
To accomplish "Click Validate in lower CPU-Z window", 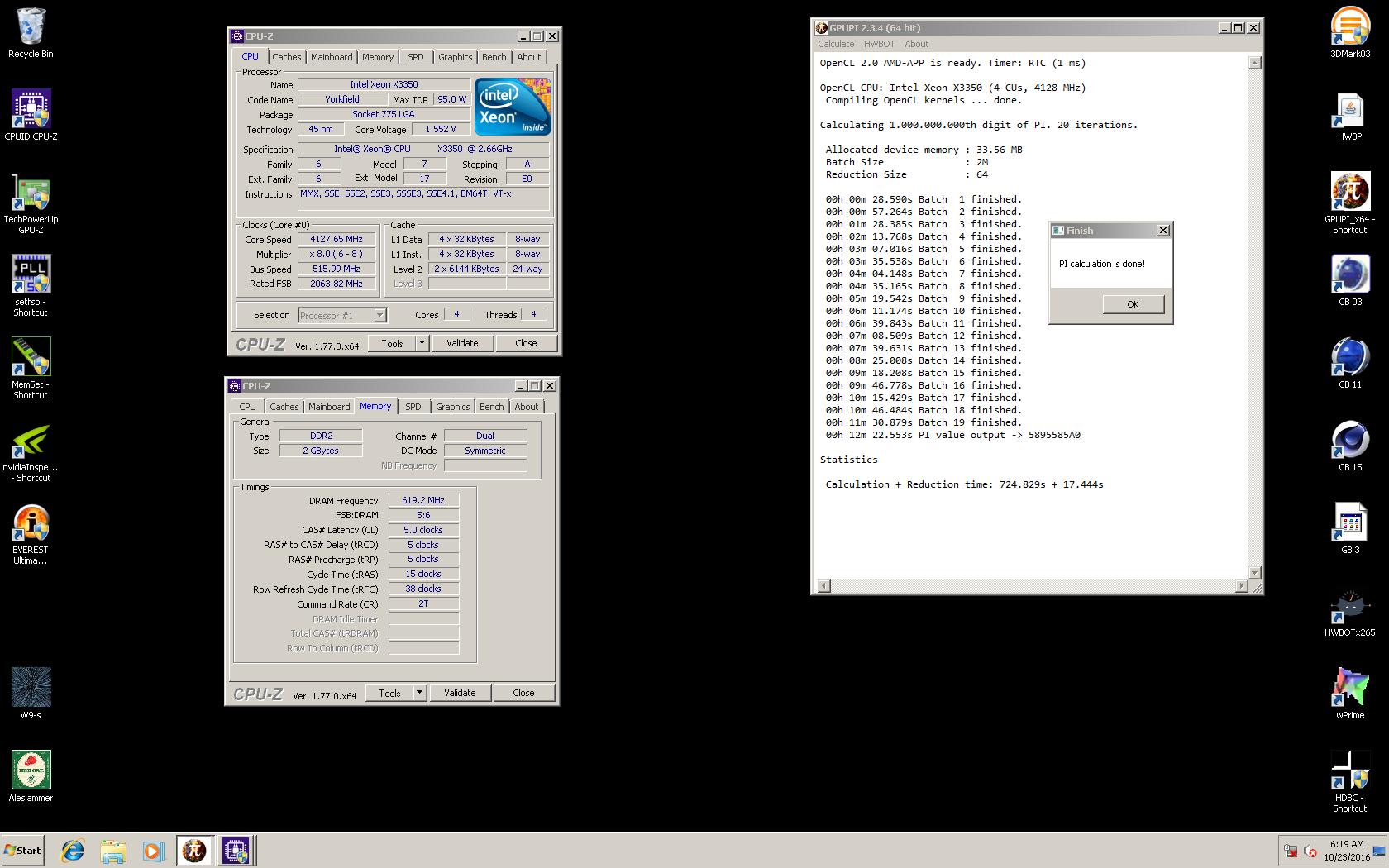I will [x=460, y=693].
